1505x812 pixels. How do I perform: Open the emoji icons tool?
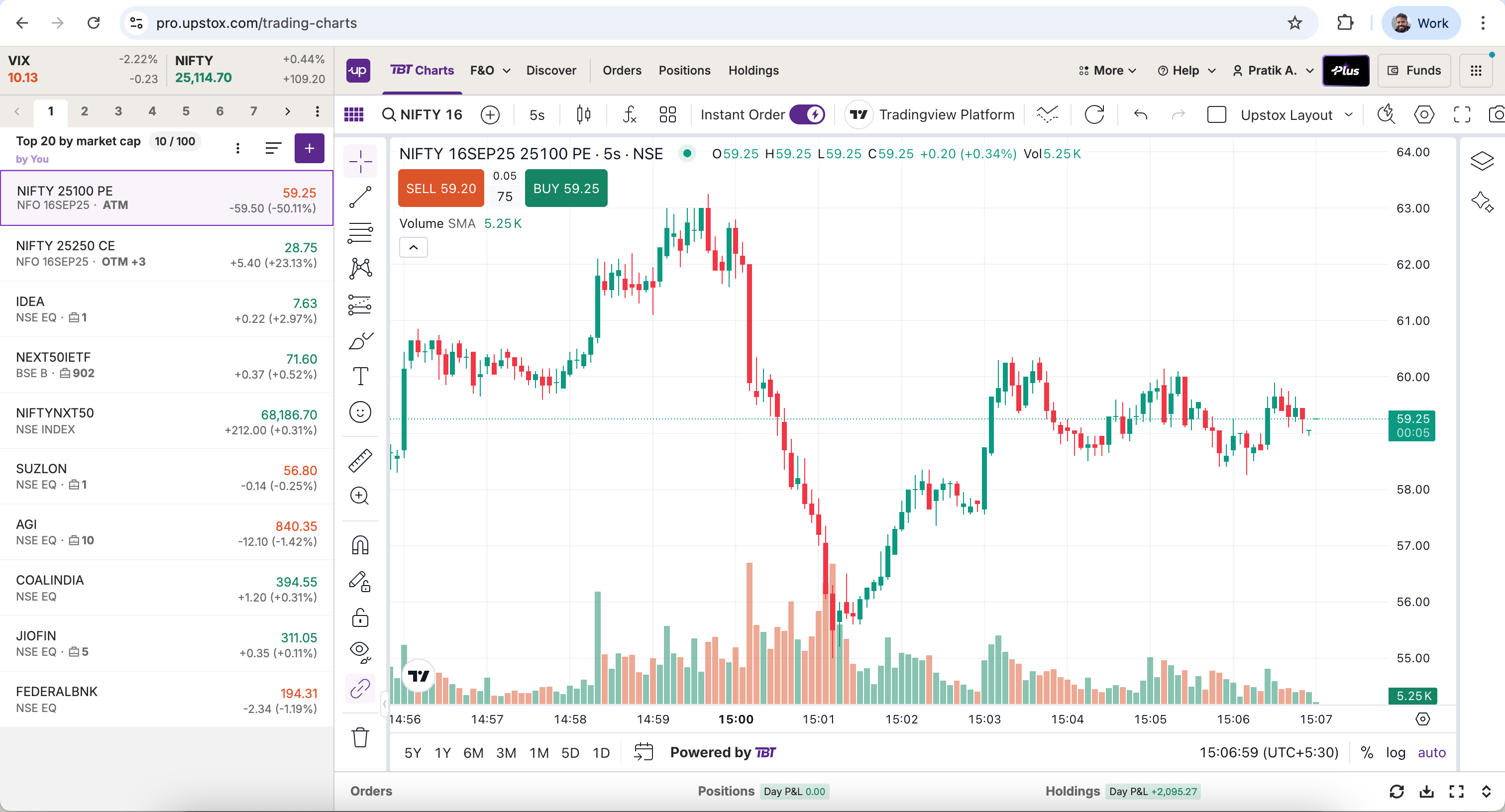pyautogui.click(x=360, y=412)
